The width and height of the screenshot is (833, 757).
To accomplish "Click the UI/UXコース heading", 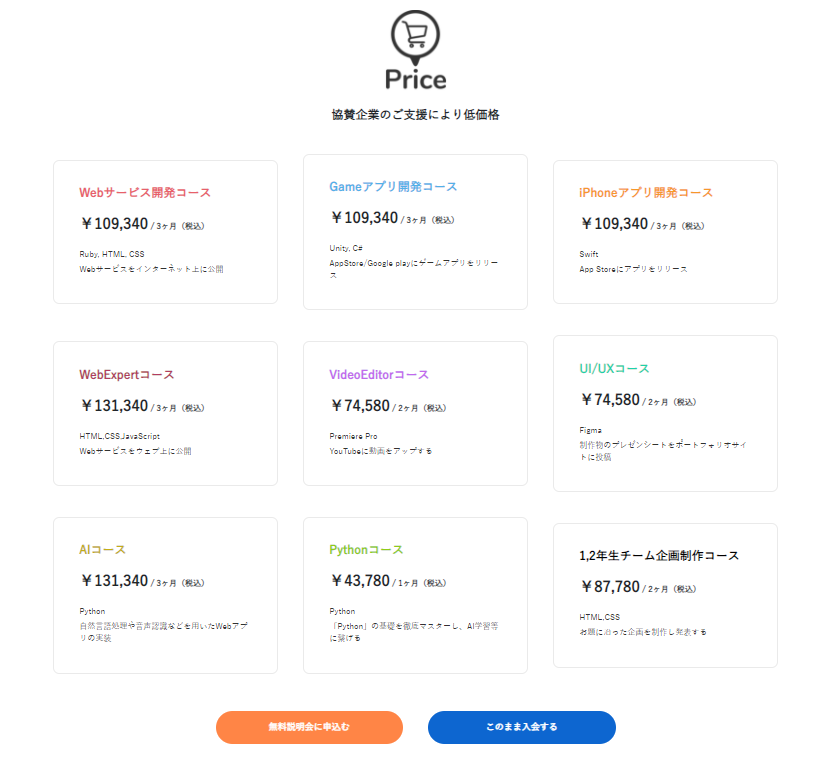I will click(614, 369).
